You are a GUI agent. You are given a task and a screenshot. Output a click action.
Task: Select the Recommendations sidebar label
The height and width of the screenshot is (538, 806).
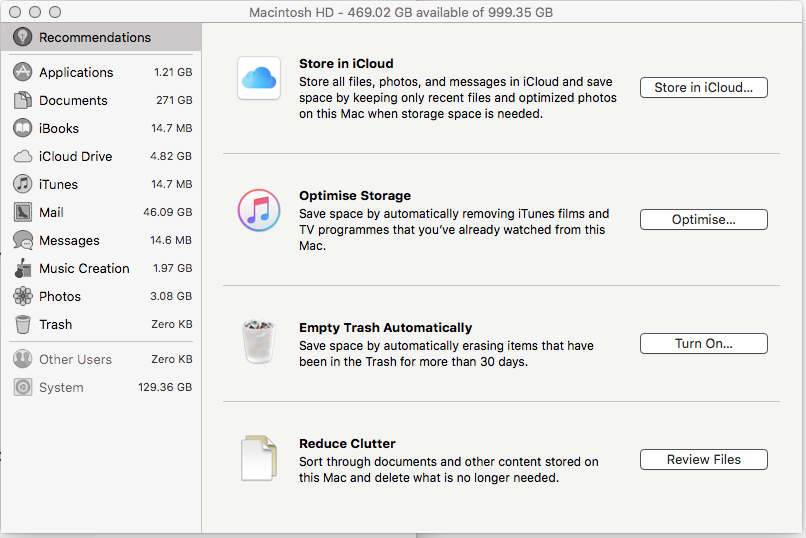click(x=95, y=38)
